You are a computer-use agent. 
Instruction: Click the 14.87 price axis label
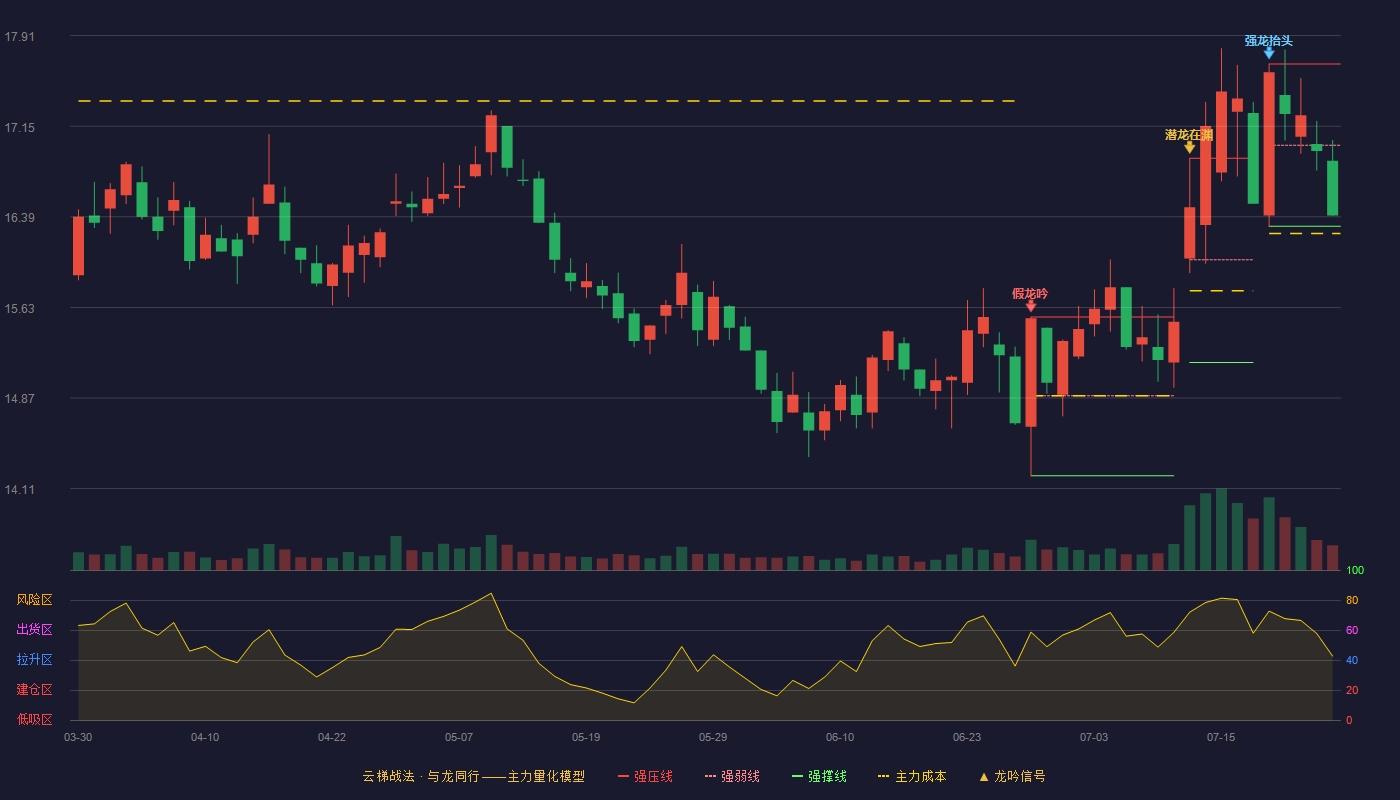[19, 399]
